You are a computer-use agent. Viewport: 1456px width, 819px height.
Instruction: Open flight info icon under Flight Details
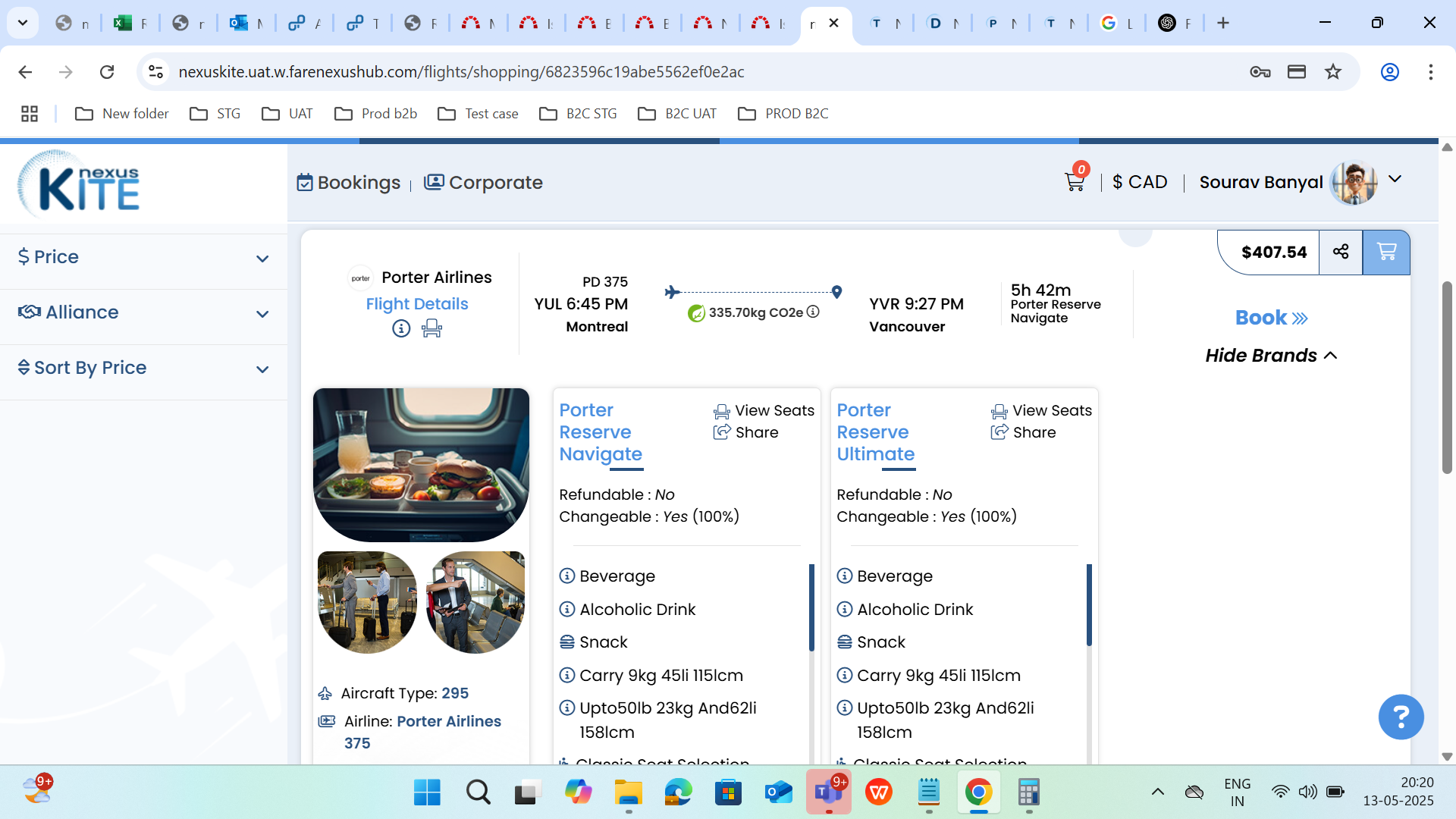click(x=401, y=328)
